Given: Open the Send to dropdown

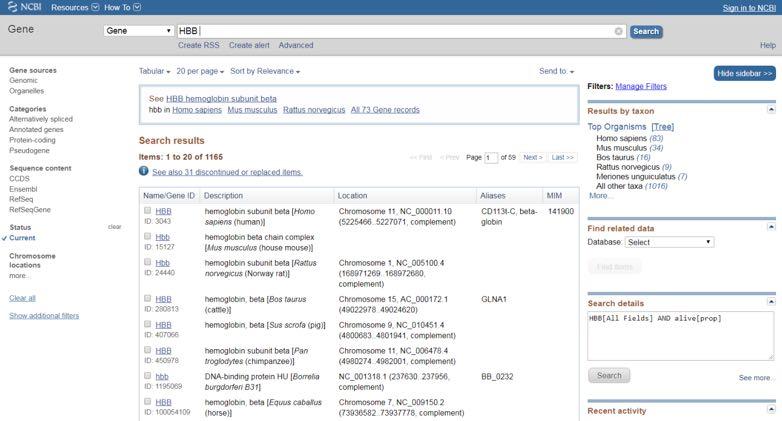Looking at the screenshot, I should 556,71.
